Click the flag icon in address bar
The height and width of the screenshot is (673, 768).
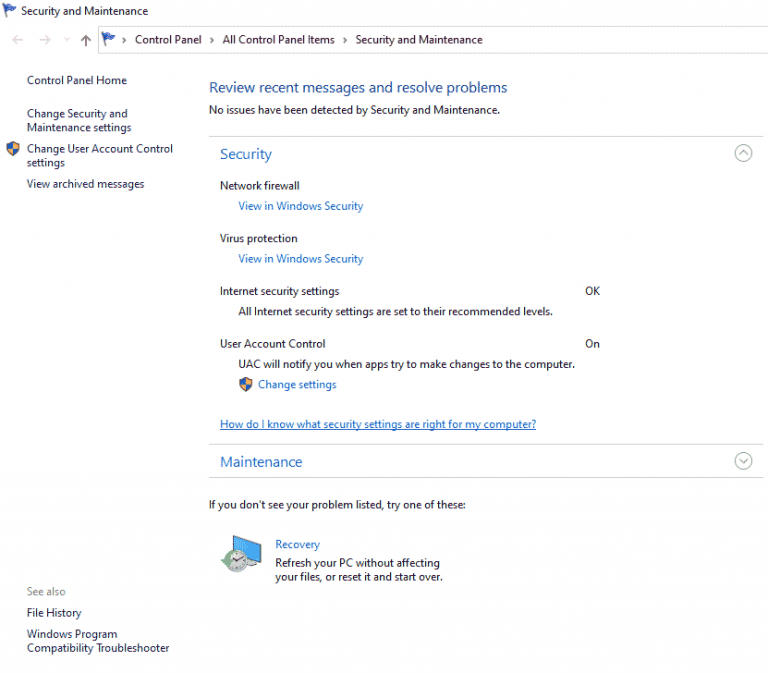pos(109,40)
